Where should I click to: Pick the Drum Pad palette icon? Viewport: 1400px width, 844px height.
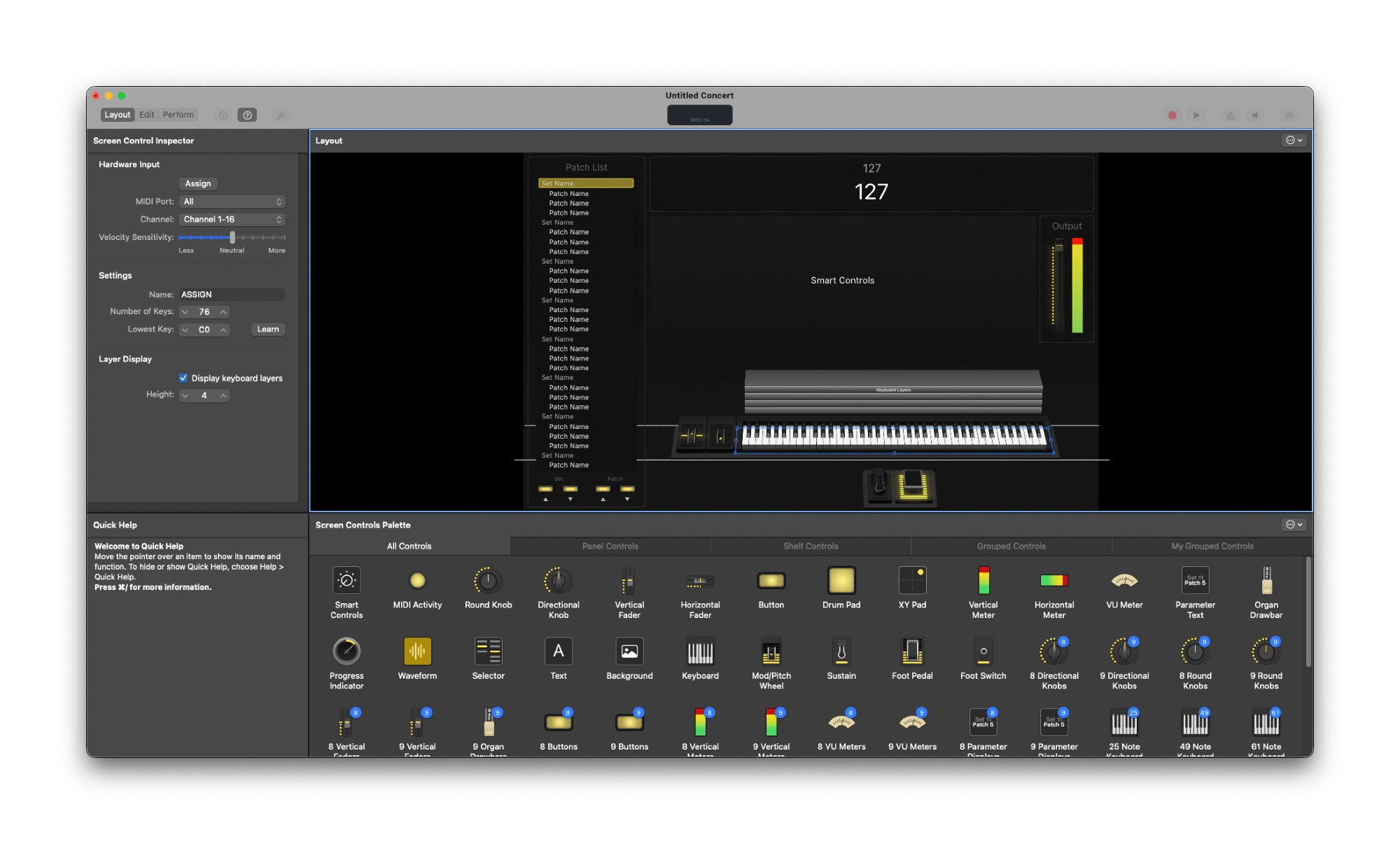841,581
